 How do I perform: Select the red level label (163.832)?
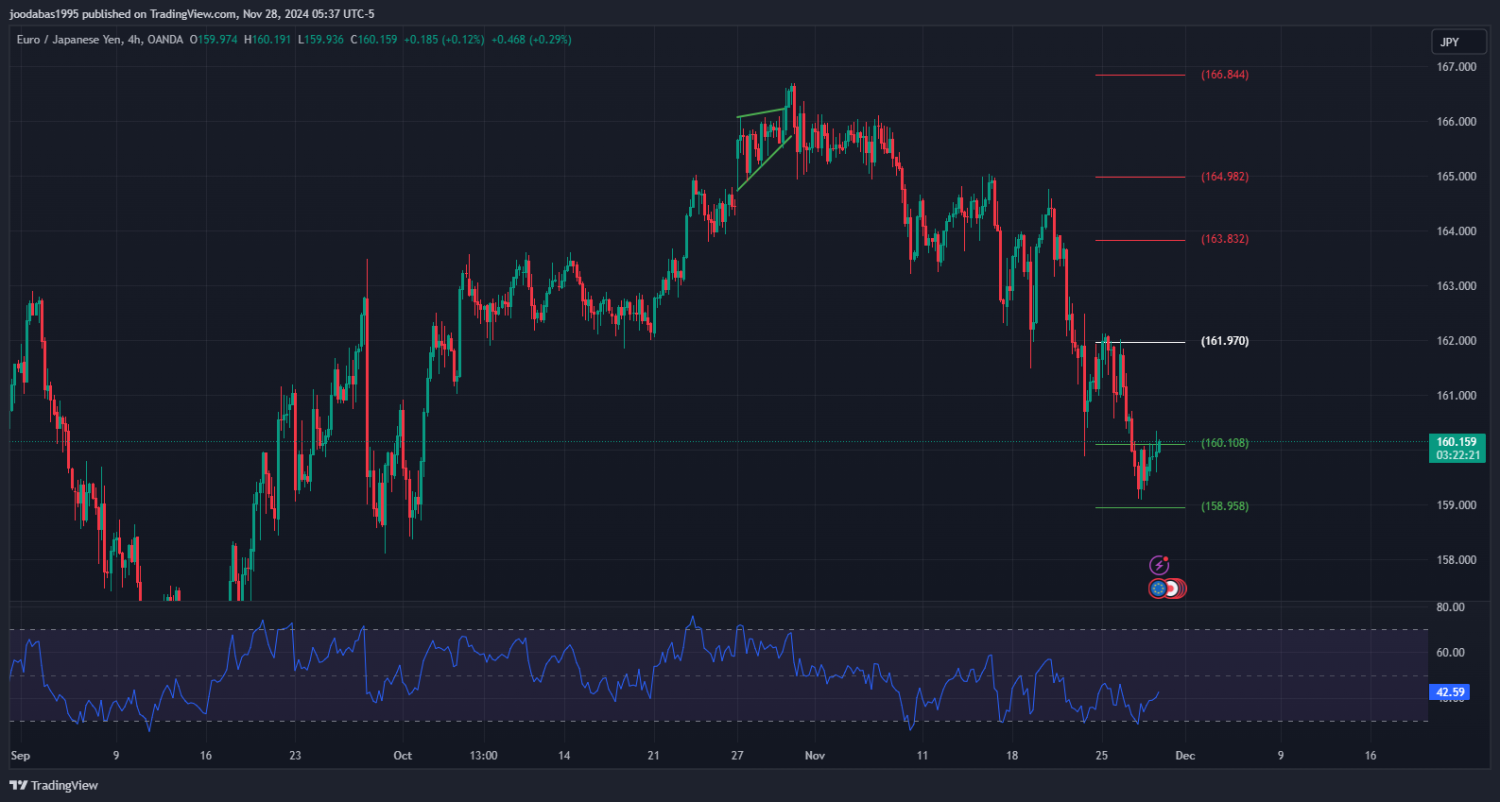1224,239
